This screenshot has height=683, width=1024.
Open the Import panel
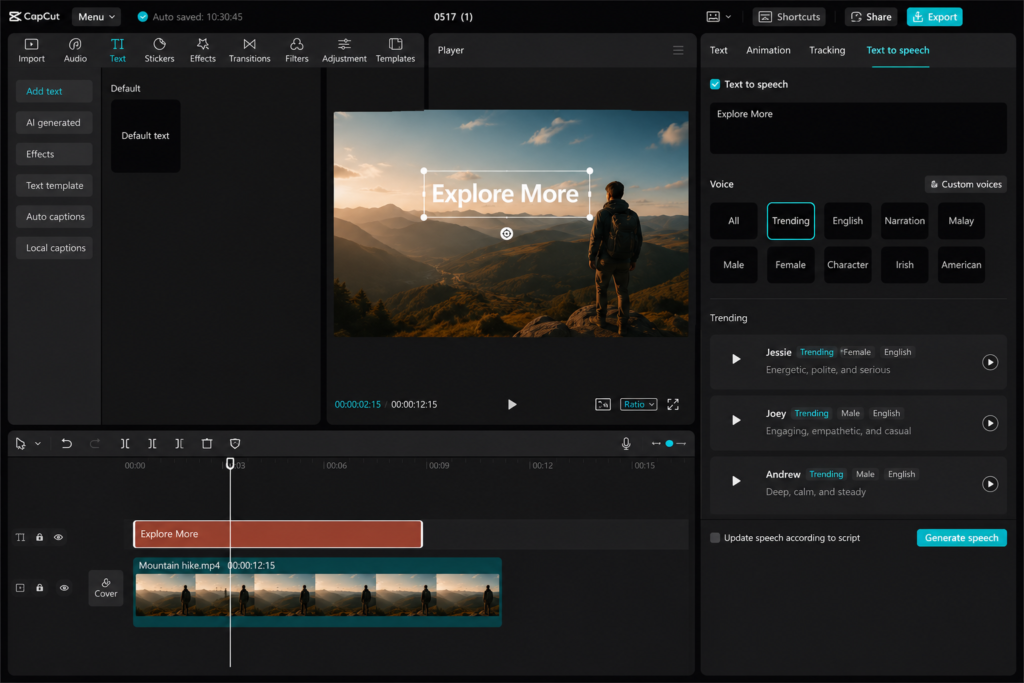click(x=31, y=50)
